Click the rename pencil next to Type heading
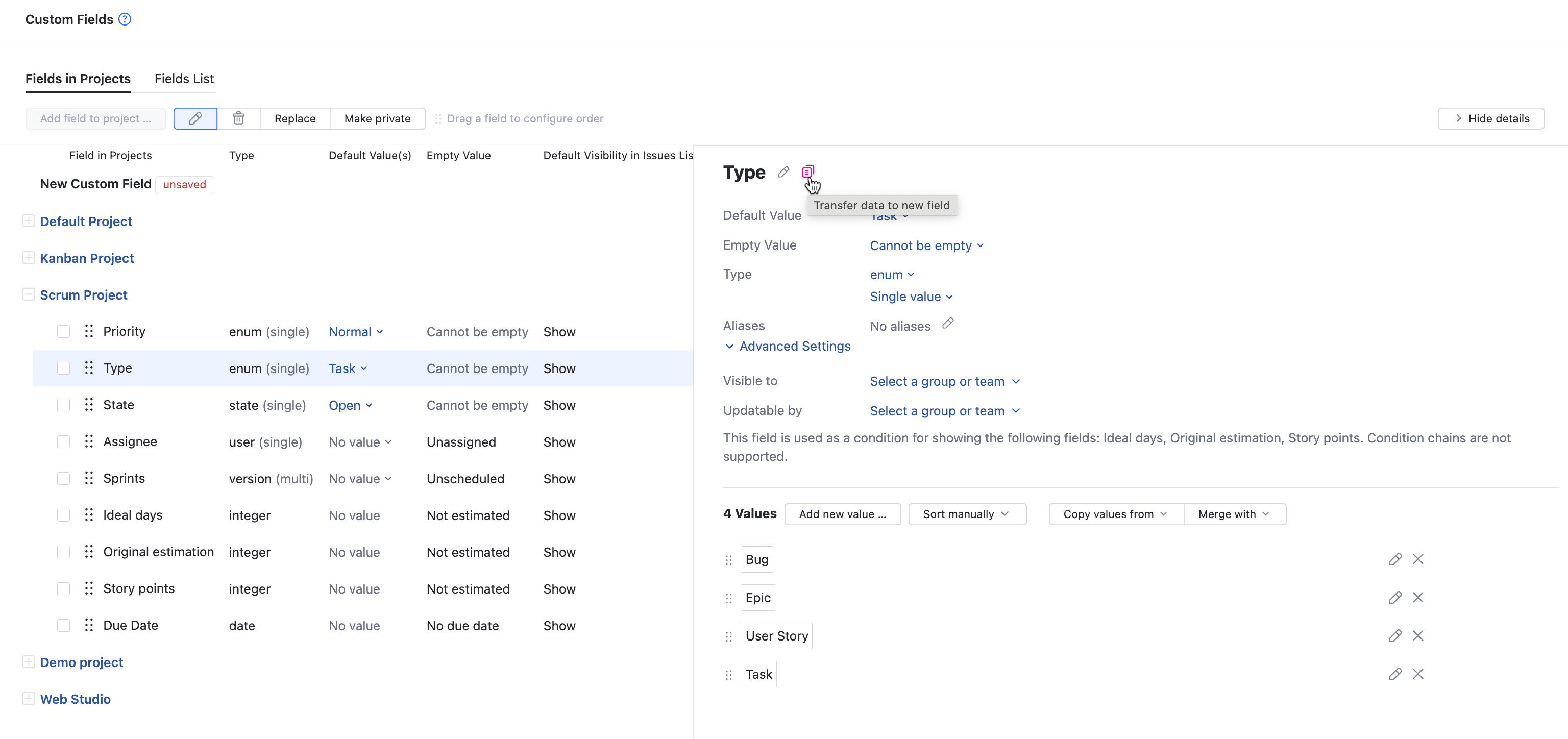The image size is (1568, 739). 783,173
